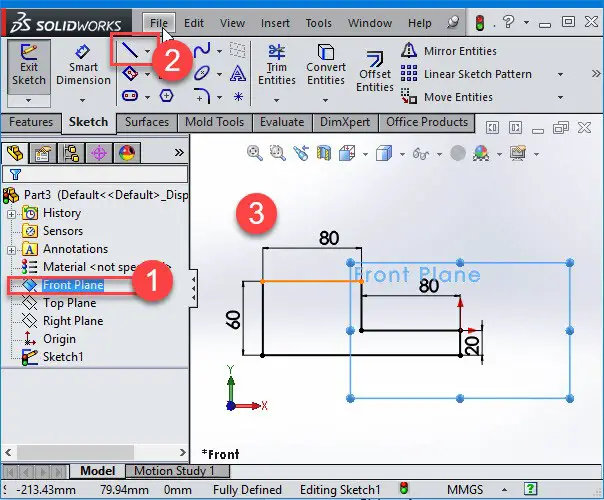Select the Line sketch tool

(x=130, y=50)
